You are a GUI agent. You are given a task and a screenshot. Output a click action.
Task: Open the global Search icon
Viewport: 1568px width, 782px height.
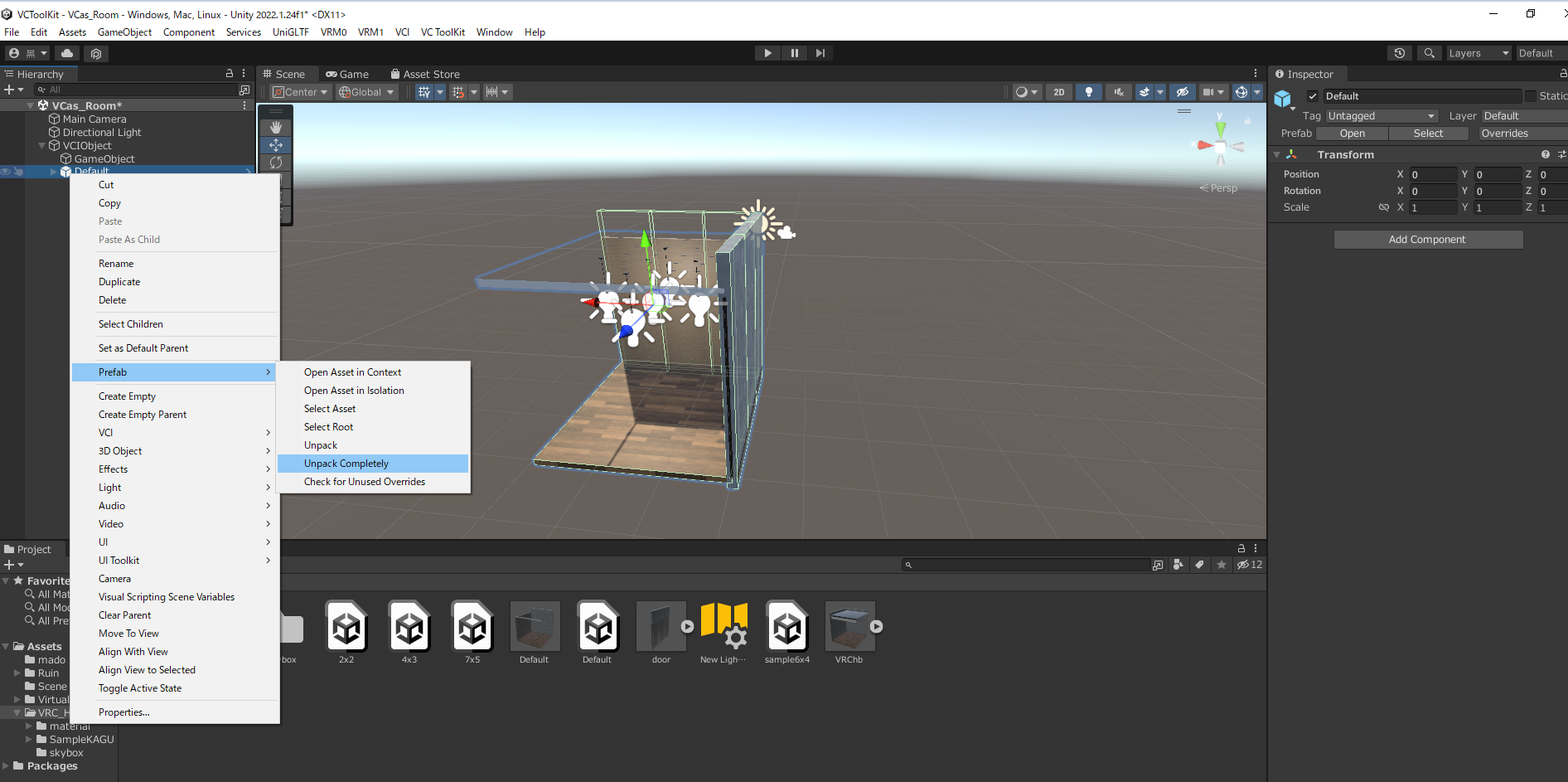coord(1429,53)
